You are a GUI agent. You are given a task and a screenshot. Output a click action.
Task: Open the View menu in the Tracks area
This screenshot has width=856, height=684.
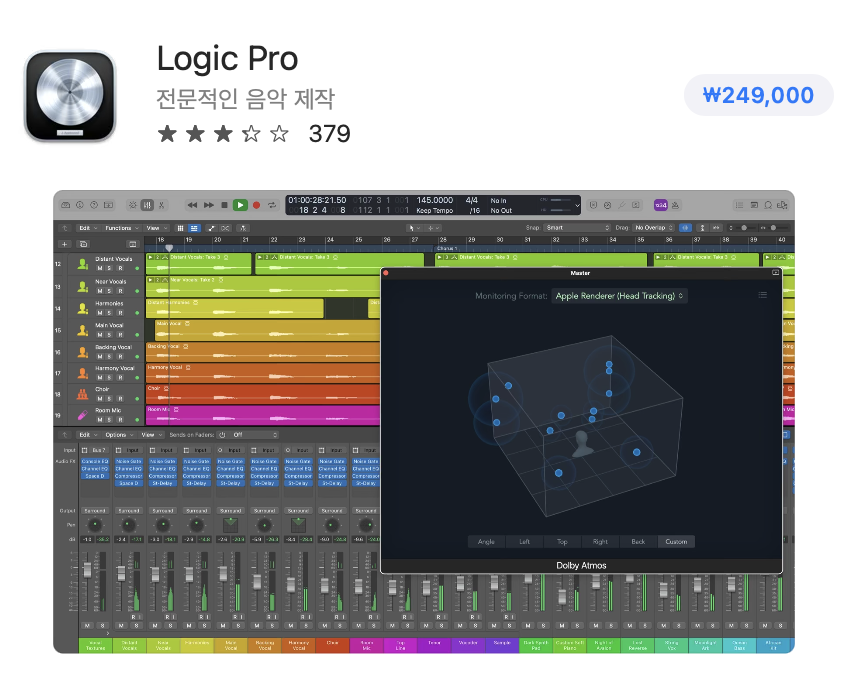click(156, 228)
